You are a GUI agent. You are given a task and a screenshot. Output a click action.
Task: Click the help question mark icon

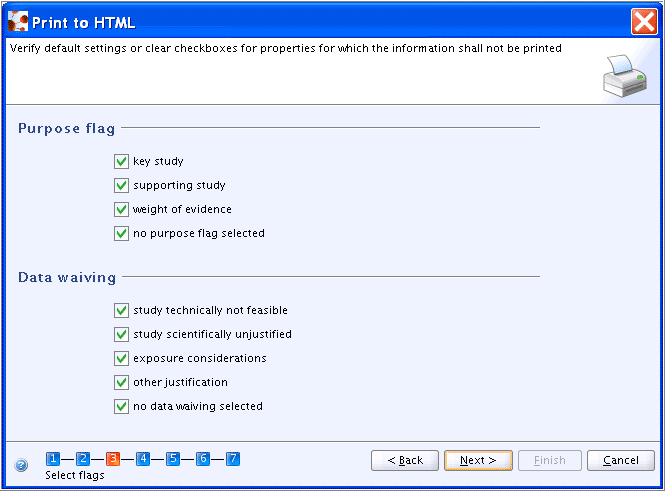tap(21, 465)
